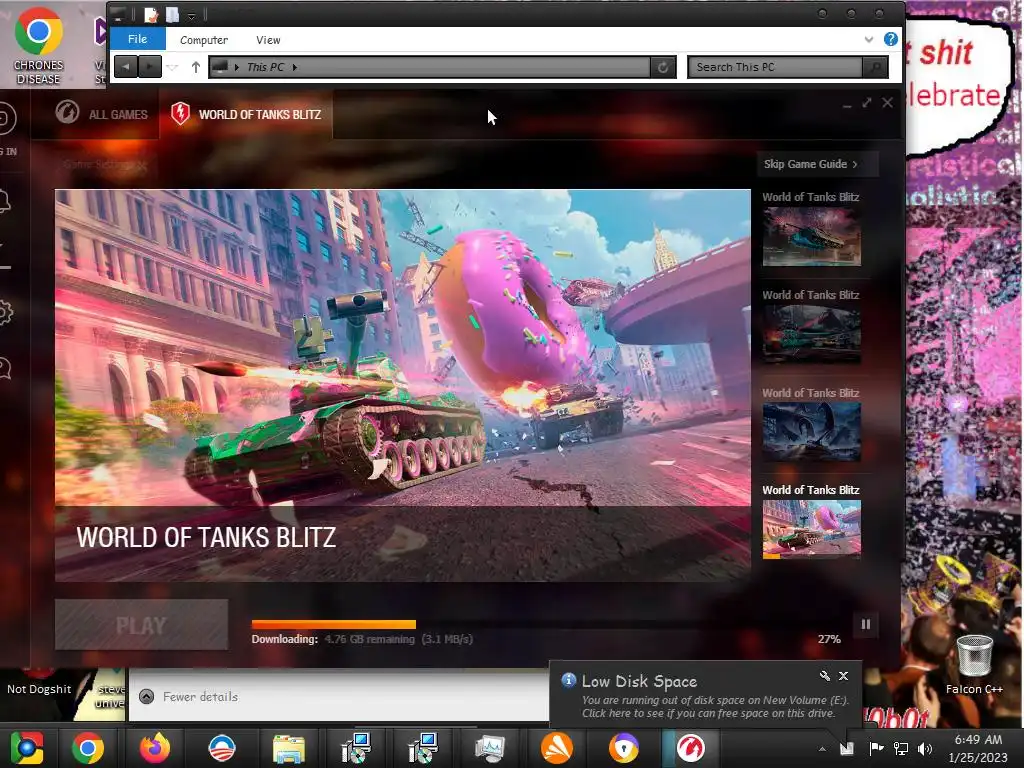The height and width of the screenshot is (768, 1024).
Task: Click the 4.76 GB remaining text
Action: (370, 639)
